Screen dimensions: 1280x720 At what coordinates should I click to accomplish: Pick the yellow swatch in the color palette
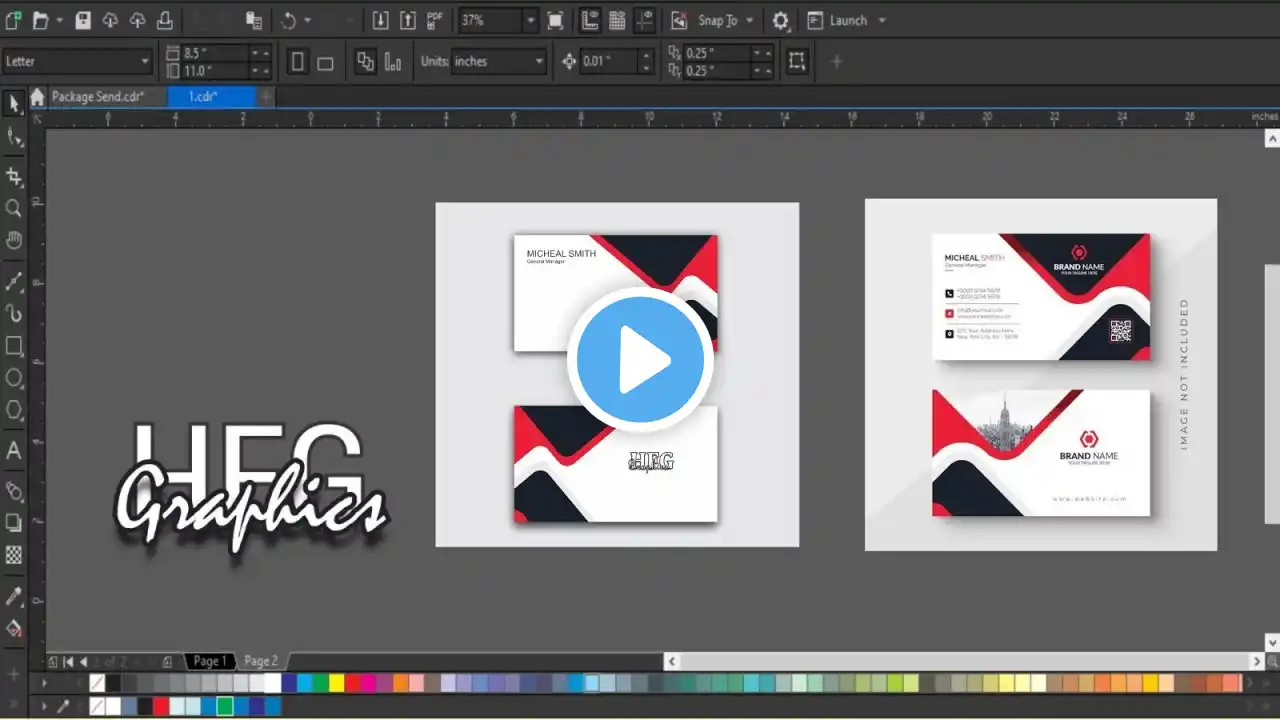337,683
